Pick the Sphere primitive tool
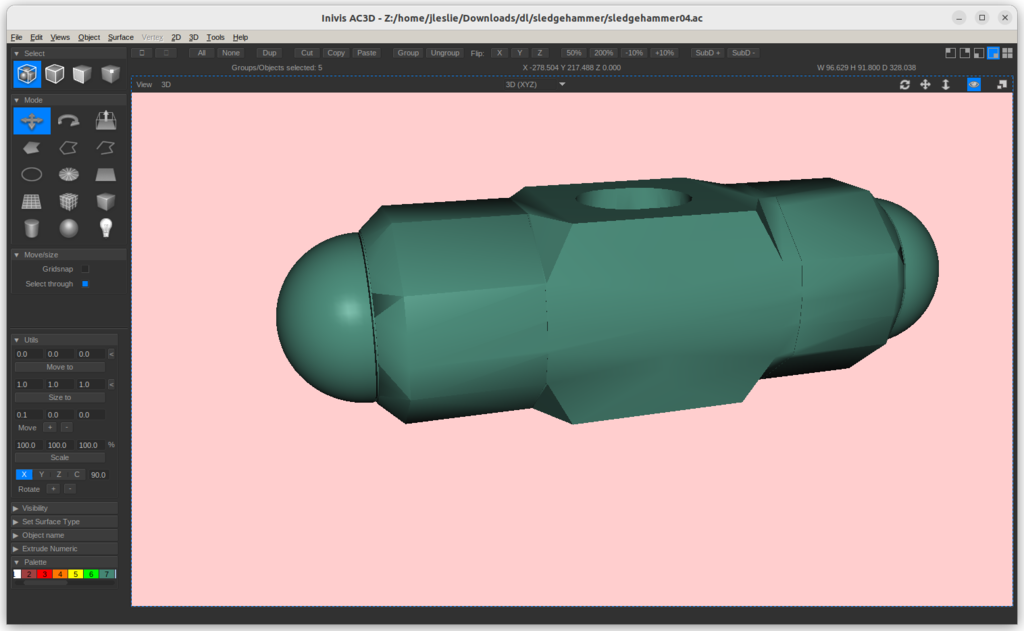This screenshot has width=1024, height=631. 68,228
